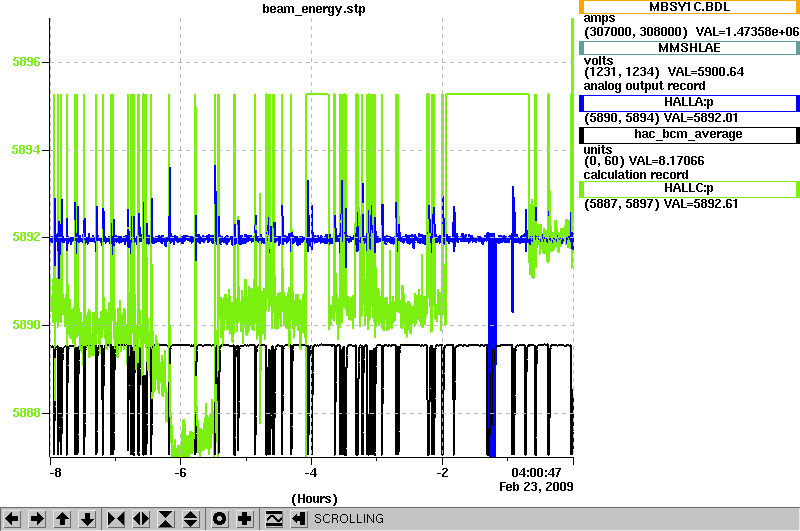The image size is (800, 531).
Task: Zoom out horizontally on time axis
Action: click(x=141, y=519)
